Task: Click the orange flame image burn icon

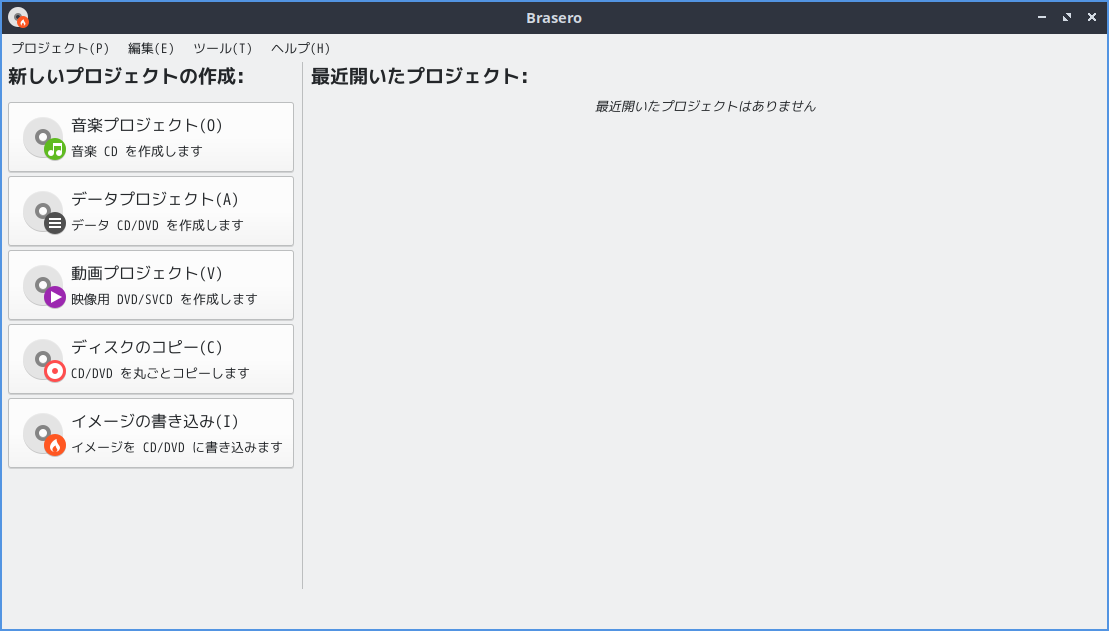Action: pyautogui.click(x=44, y=434)
